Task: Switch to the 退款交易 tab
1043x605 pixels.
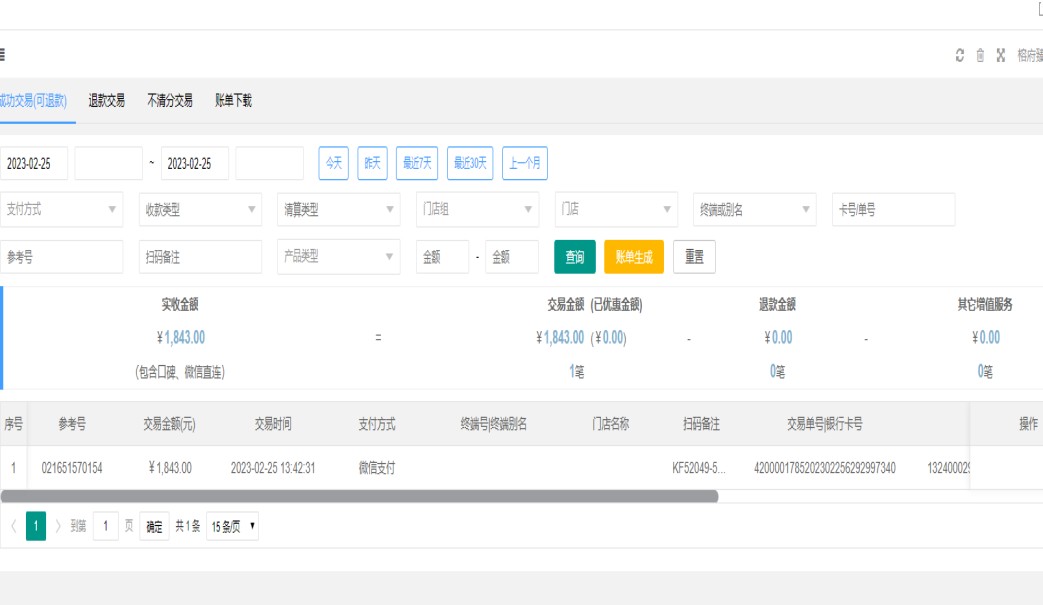Action: coord(107,100)
